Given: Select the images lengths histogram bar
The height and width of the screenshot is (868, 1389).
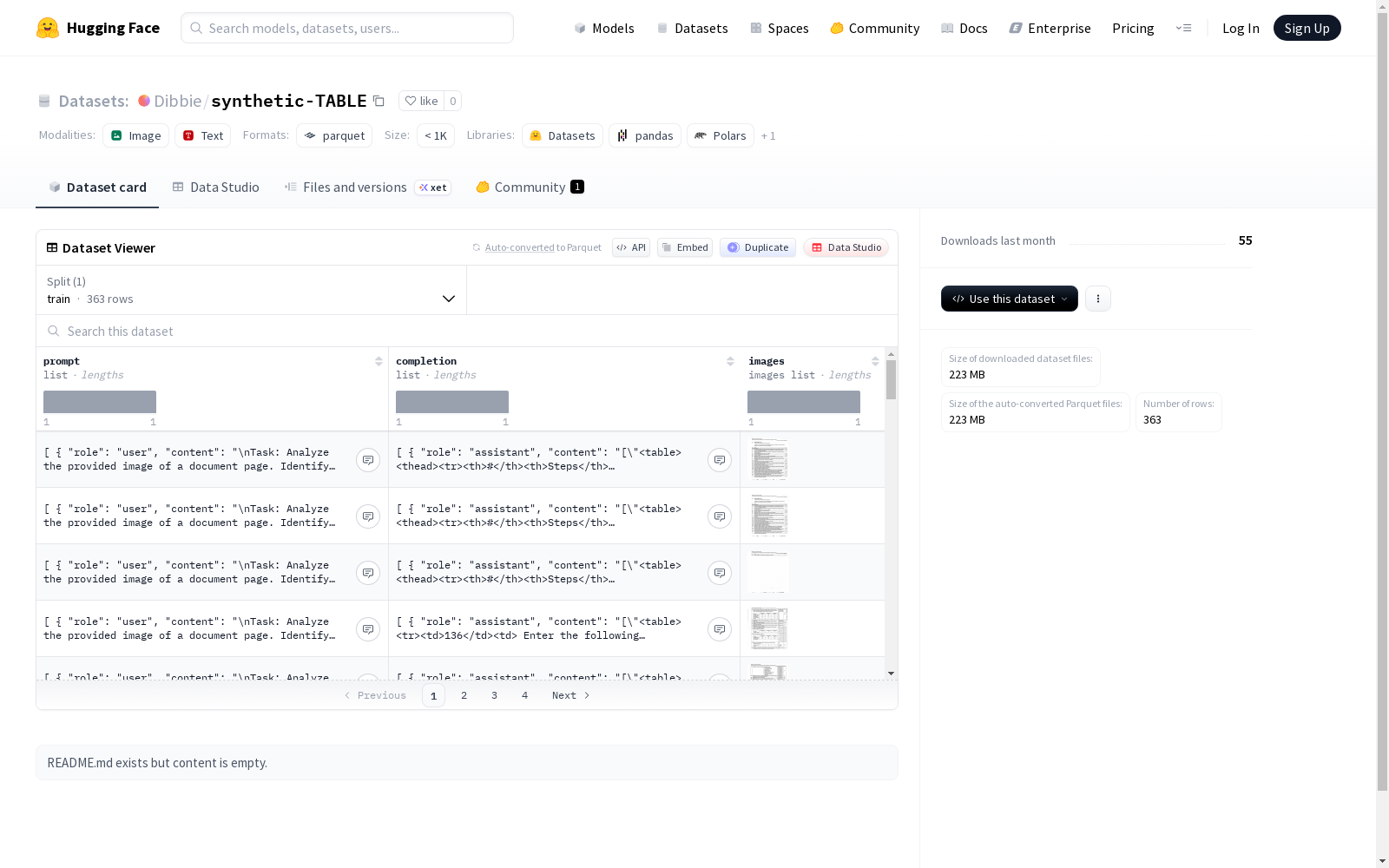Looking at the screenshot, I should (x=804, y=402).
